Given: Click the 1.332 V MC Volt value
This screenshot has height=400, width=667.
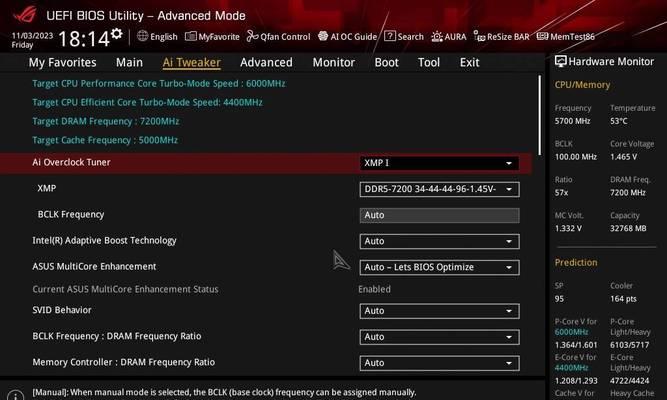Looking at the screenshot, I should 568,228.
